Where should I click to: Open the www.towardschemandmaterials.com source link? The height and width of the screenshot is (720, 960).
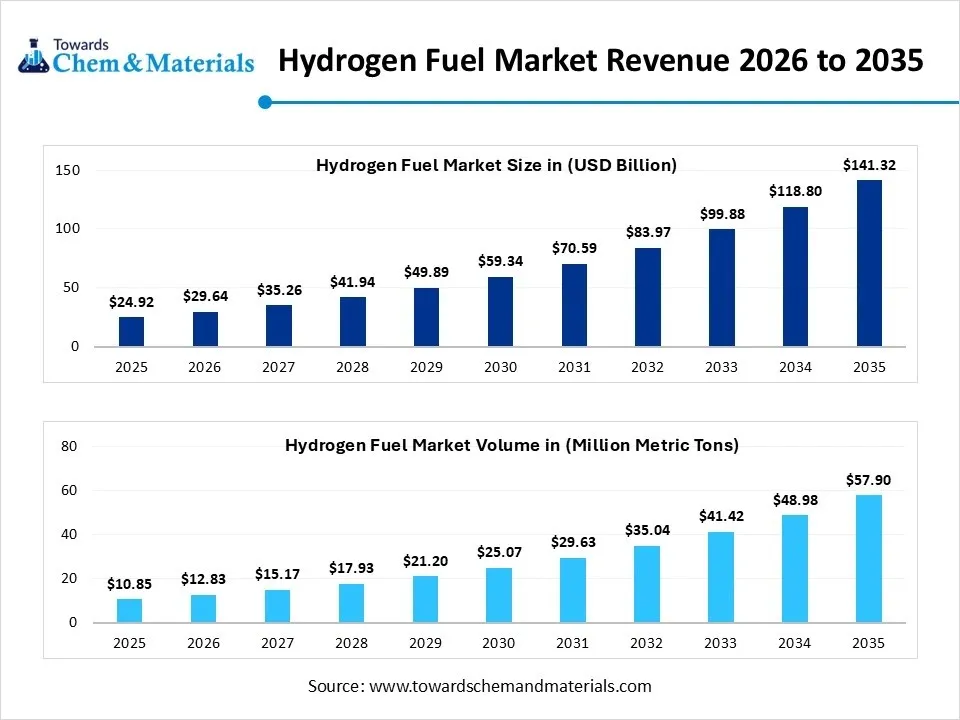point(510,686)
